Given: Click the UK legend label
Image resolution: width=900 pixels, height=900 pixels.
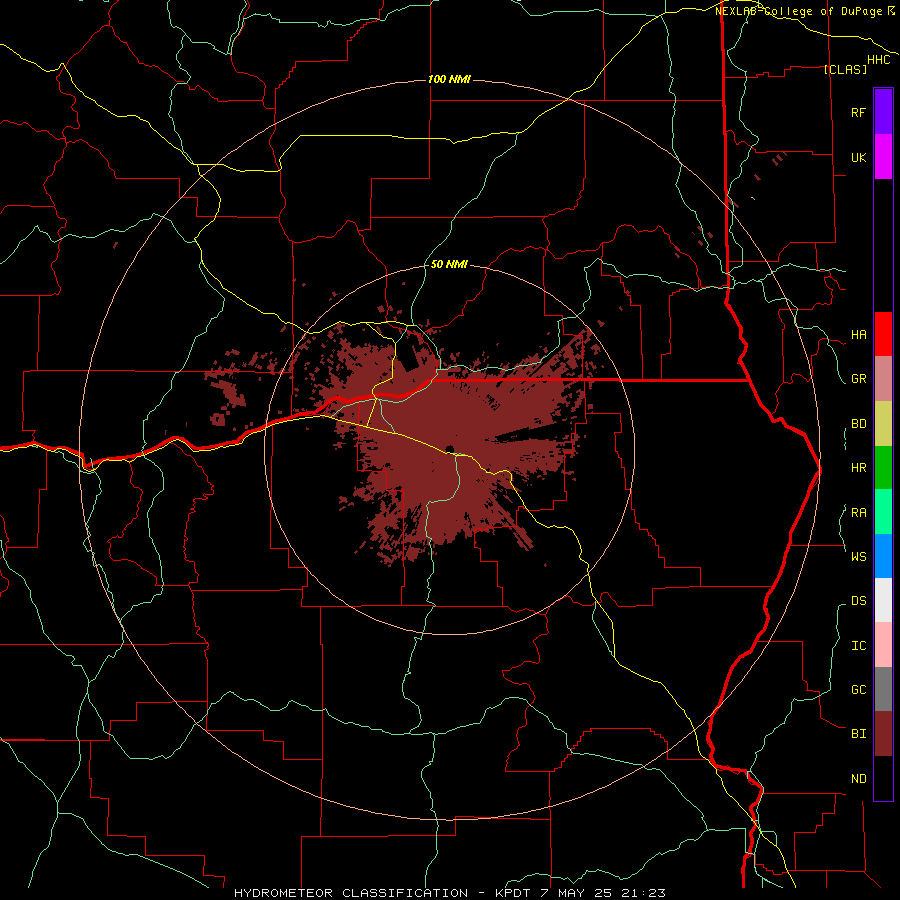Looking at the screenshot, I should click(x=858, y=157).
